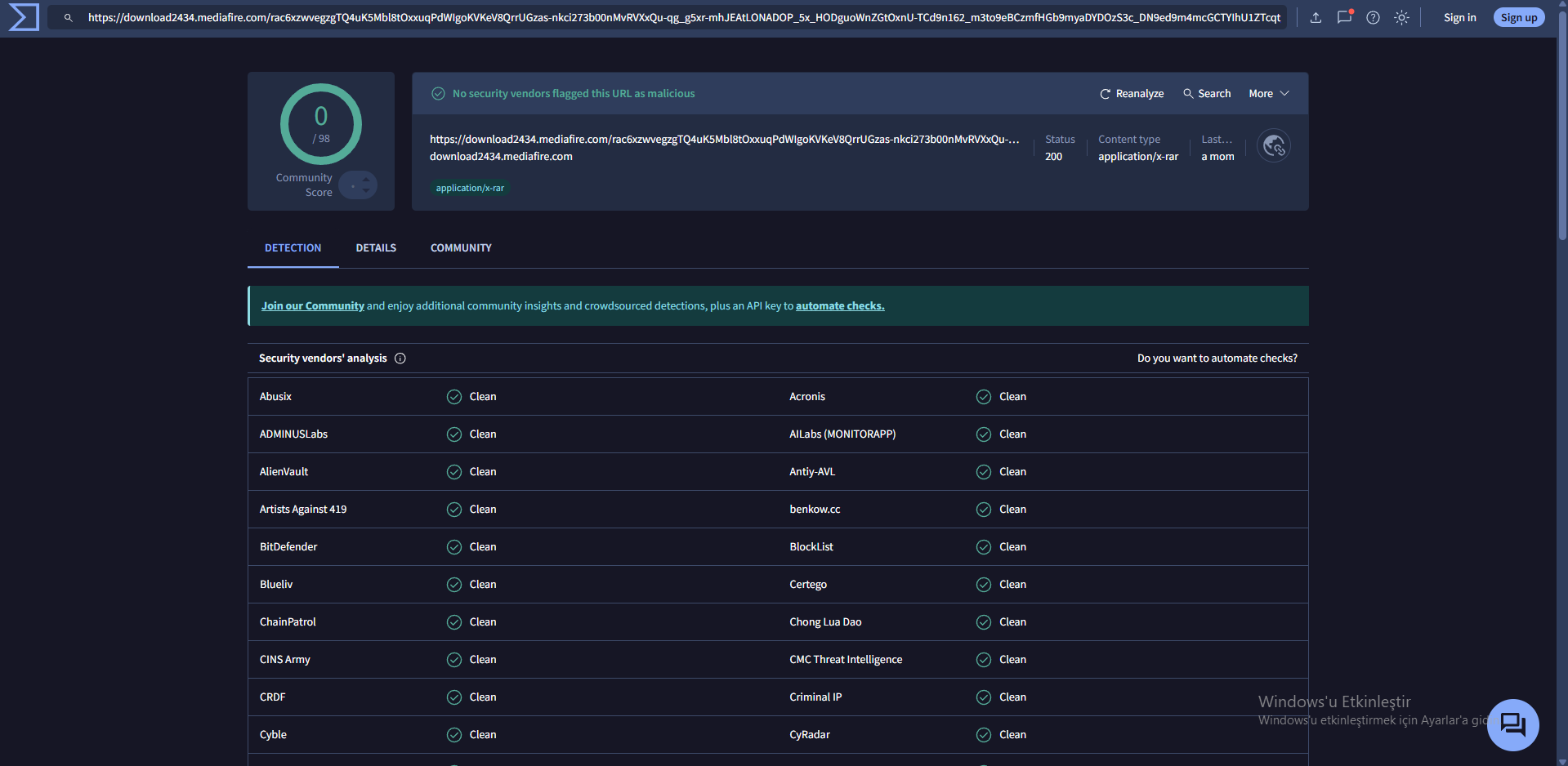Screen dimensions: 1568x766
Task: Click the Clean check icon in the Certego row
Action: (984, 585)
